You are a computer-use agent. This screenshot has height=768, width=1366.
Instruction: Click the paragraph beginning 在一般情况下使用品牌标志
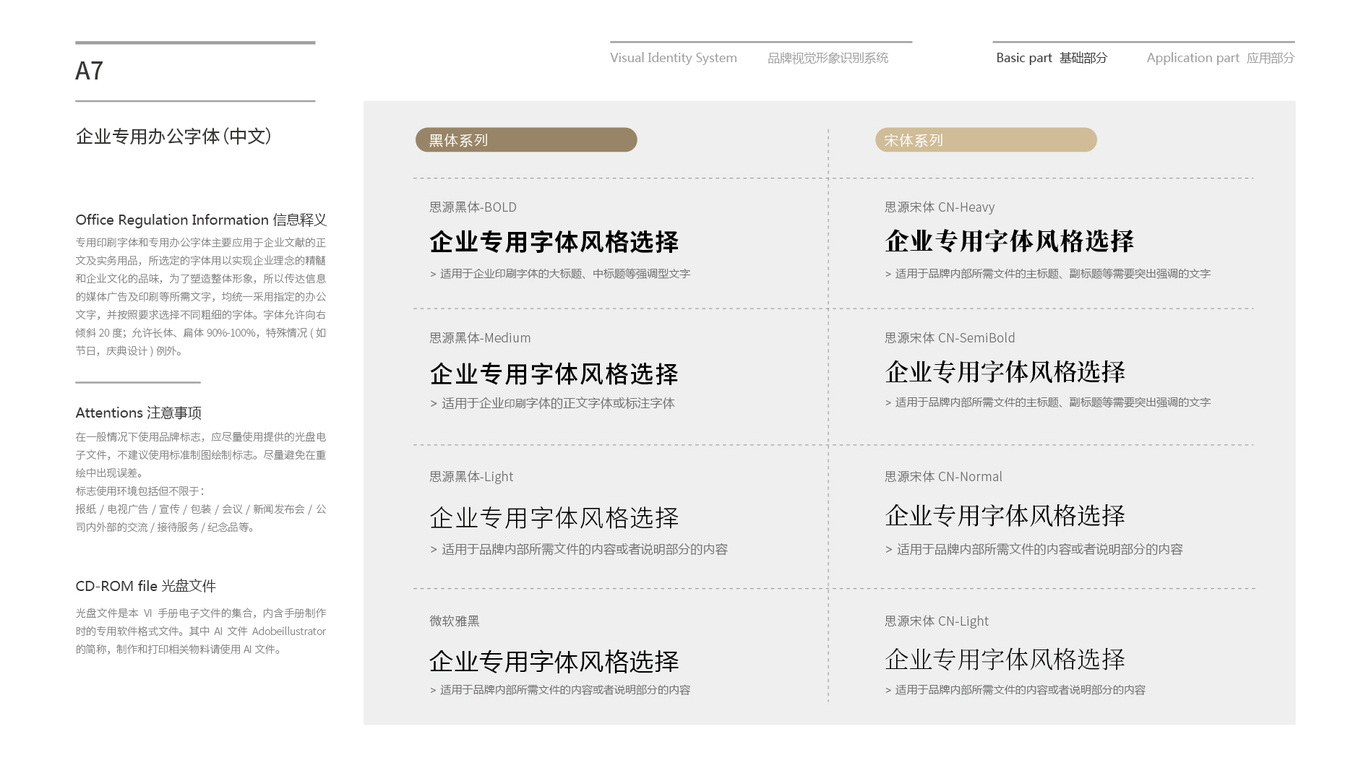201,455
